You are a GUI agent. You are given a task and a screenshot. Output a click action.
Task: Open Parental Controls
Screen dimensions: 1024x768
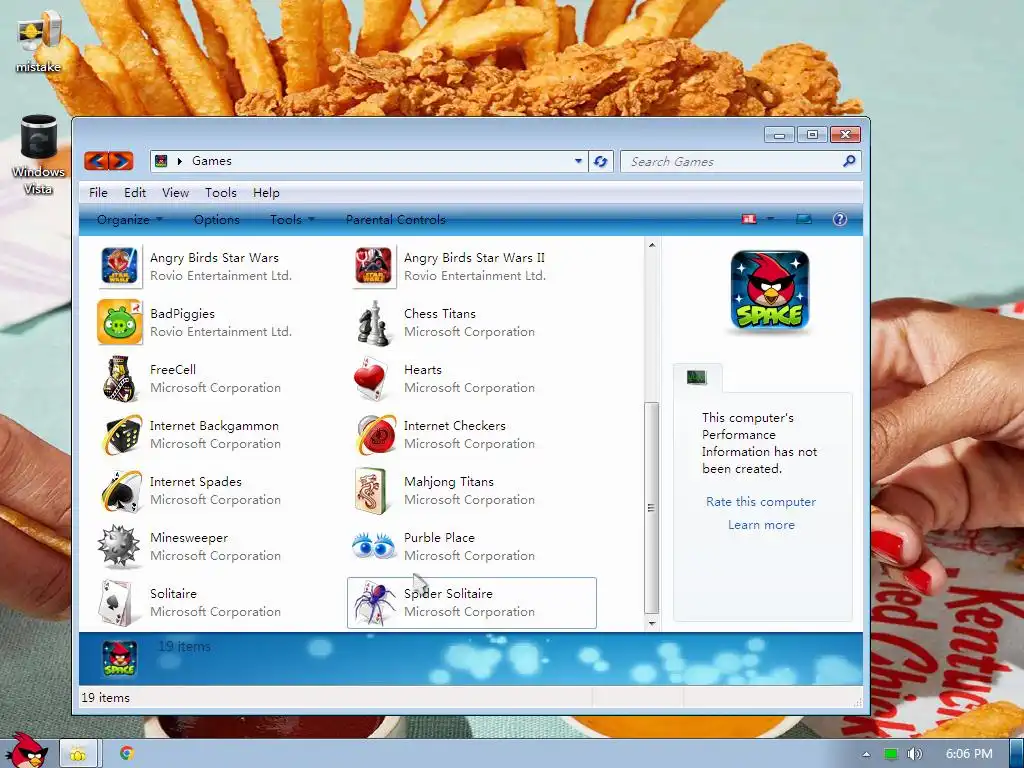coord(396,219)
